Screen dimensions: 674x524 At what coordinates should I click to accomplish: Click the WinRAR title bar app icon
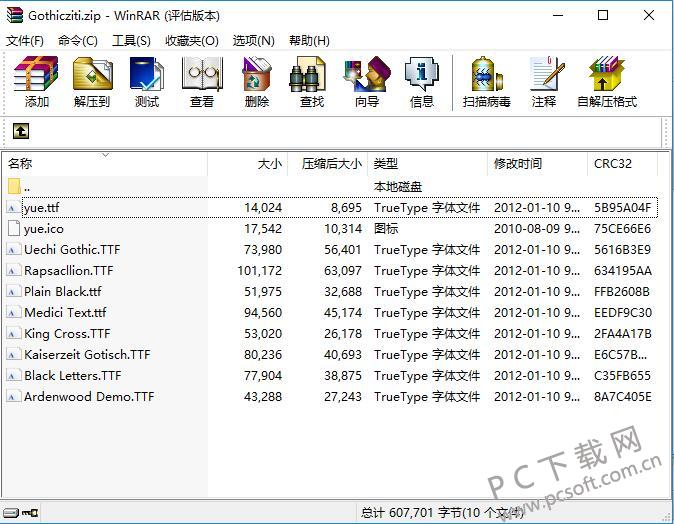(14, 15)
